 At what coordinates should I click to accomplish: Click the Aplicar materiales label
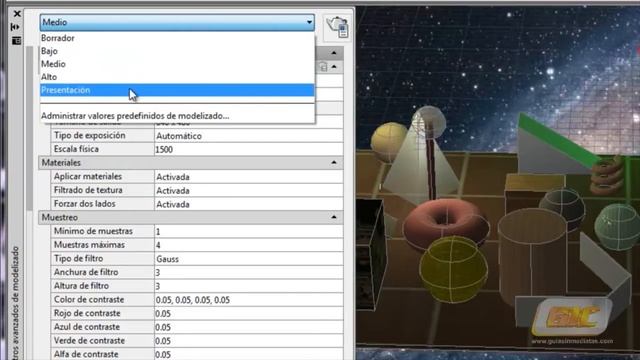coord(88,176)
